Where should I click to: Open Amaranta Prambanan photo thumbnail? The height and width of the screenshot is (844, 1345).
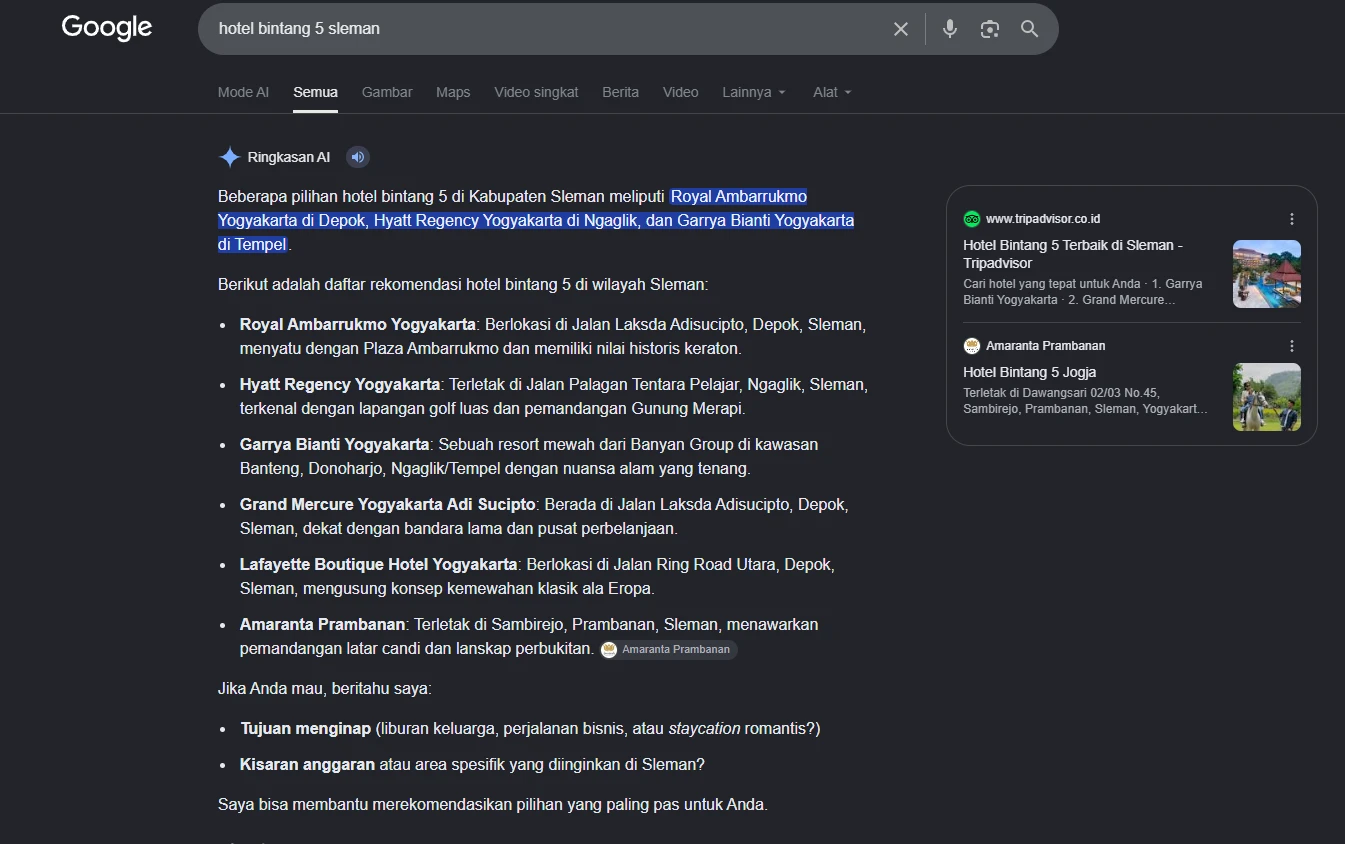(x=1267, y=397)
